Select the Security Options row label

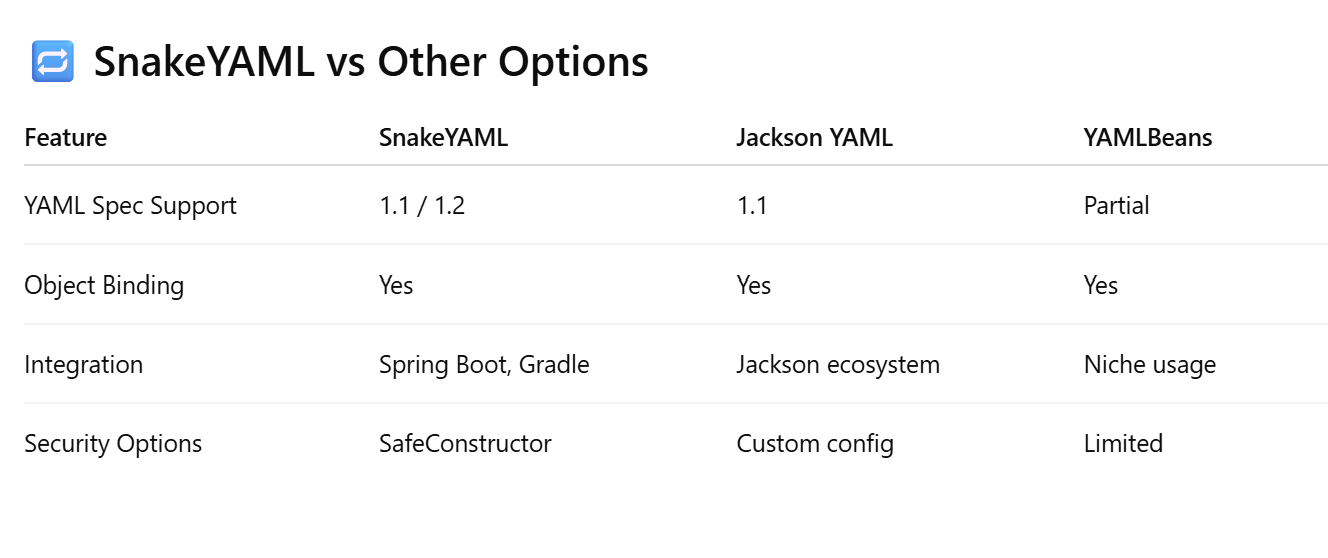click(x=113, y=444)
